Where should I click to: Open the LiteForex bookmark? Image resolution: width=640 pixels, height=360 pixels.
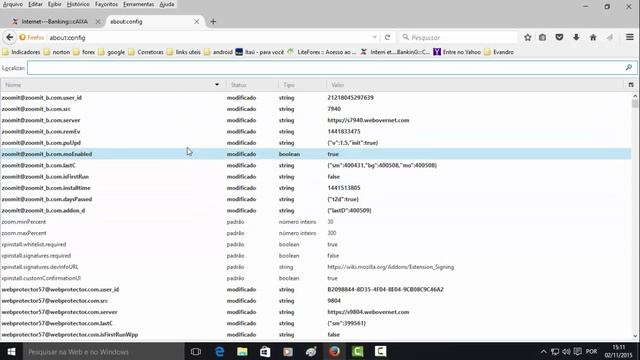click(x=322, y=52)
